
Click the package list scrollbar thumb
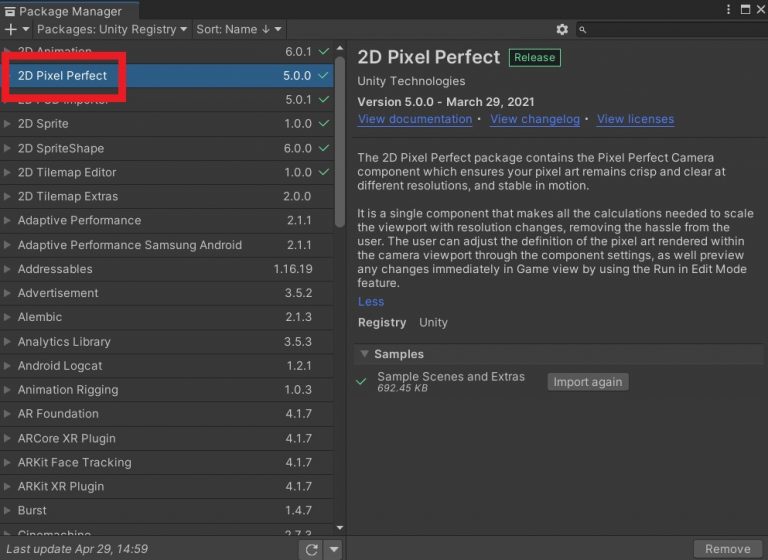point(340,142)
